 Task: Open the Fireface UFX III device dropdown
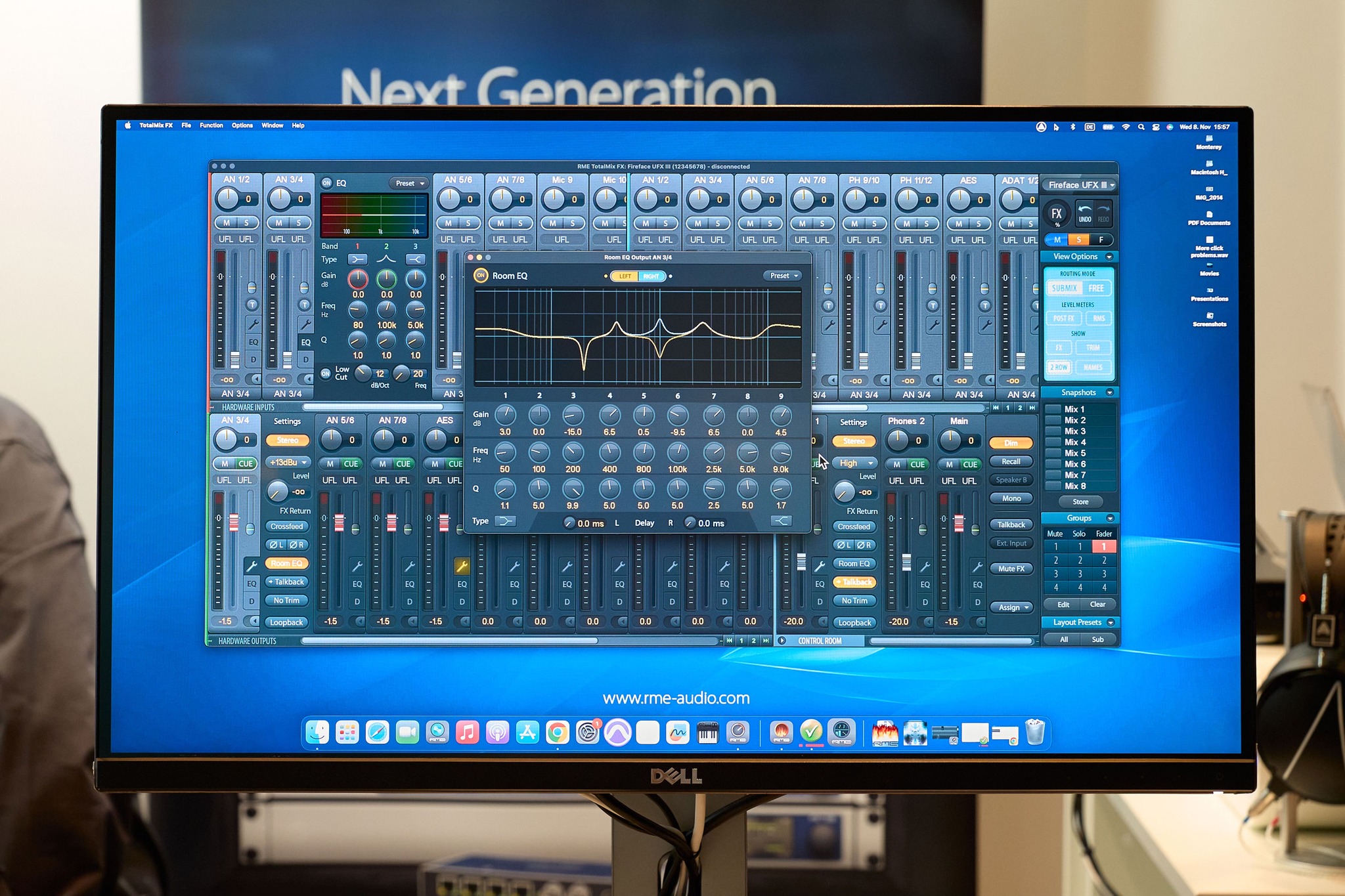click(x=1080, y=185)
